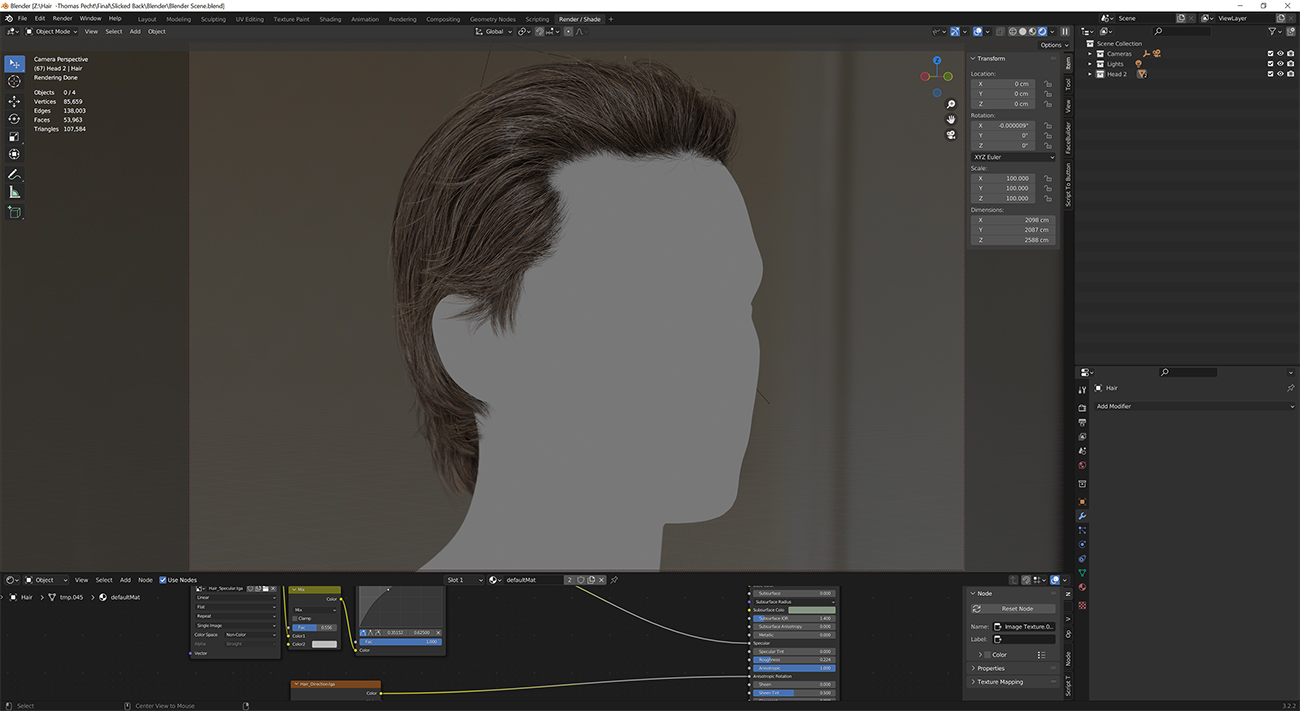Click the viewport zoom magnifier icon
Screen dimensions: 1300x711
tap(950, 104)
